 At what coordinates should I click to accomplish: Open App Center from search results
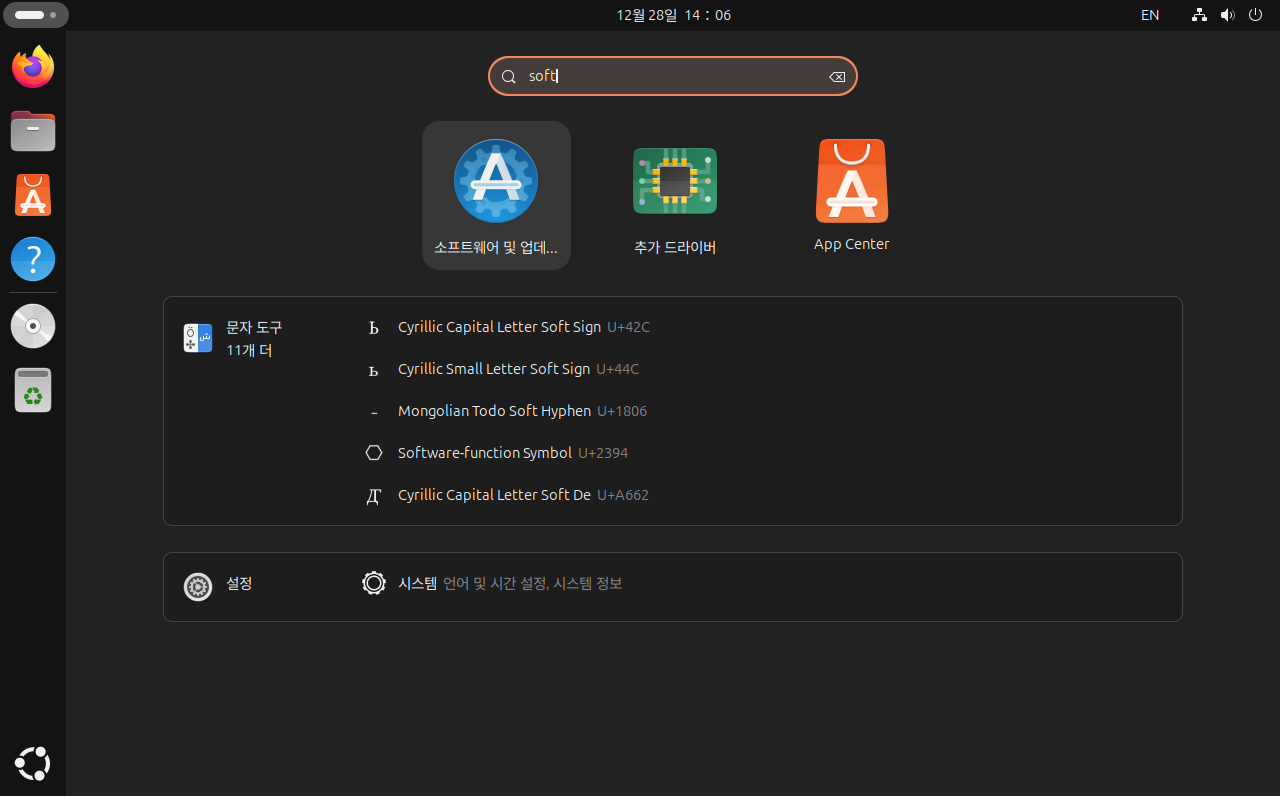click(851, 196)
